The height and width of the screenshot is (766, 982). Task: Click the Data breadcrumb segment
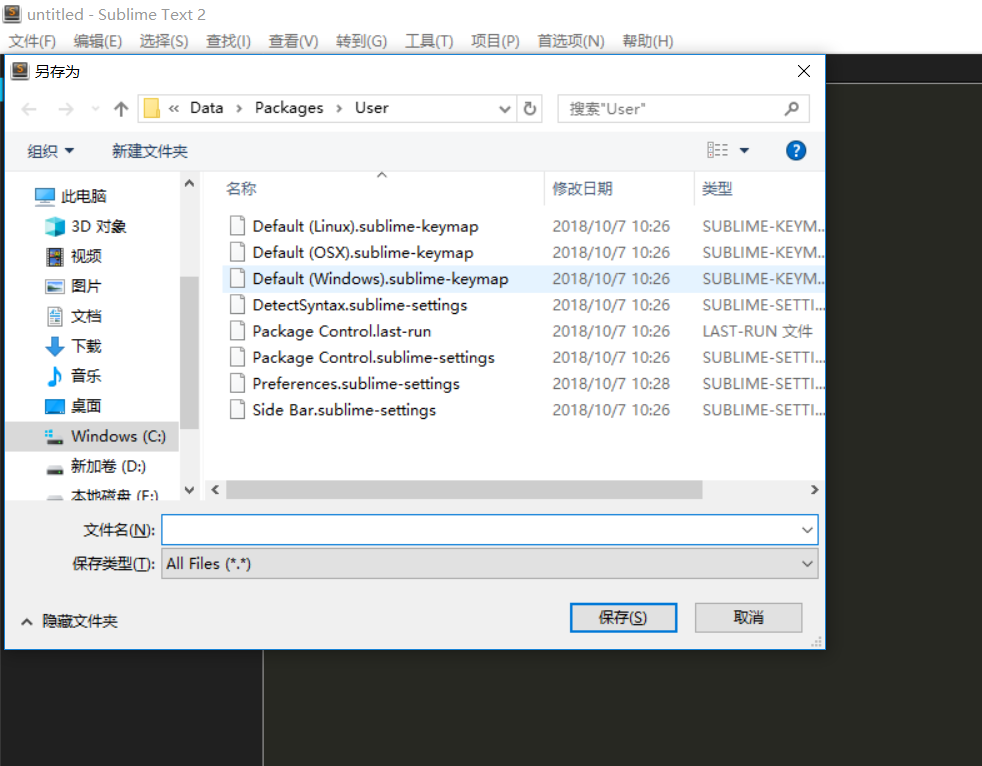(x=207, y=108)
